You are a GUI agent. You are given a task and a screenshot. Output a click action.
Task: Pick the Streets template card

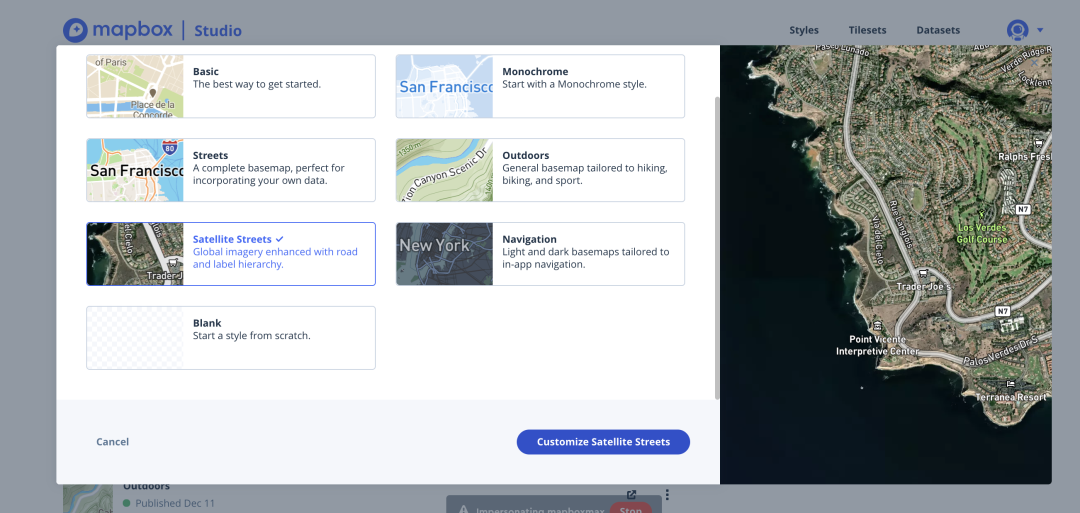click(231, 170)
